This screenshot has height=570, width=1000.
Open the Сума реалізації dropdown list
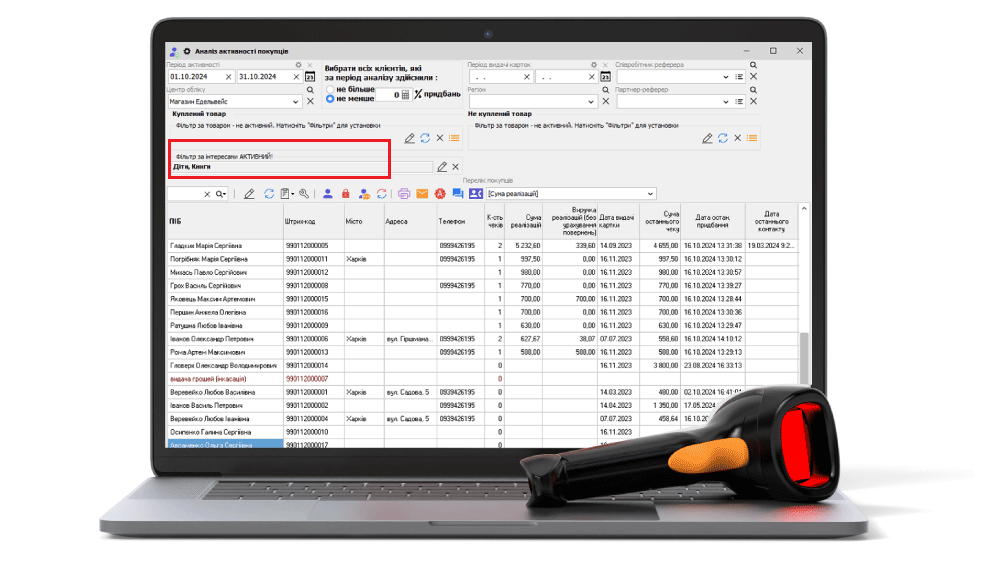pos(651,193)
